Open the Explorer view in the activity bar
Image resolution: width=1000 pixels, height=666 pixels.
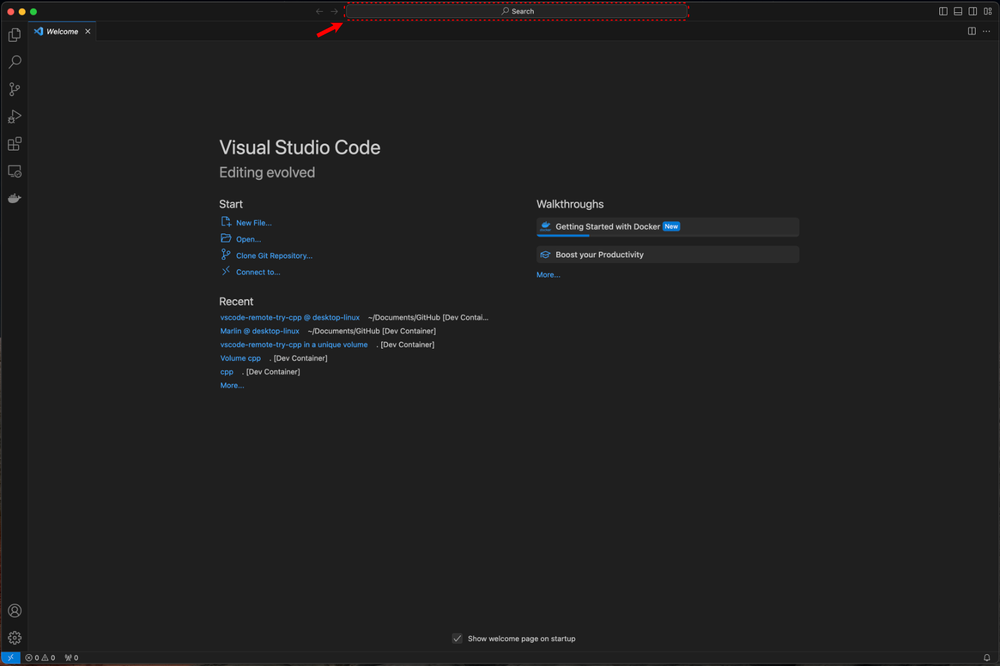(14, 34)
